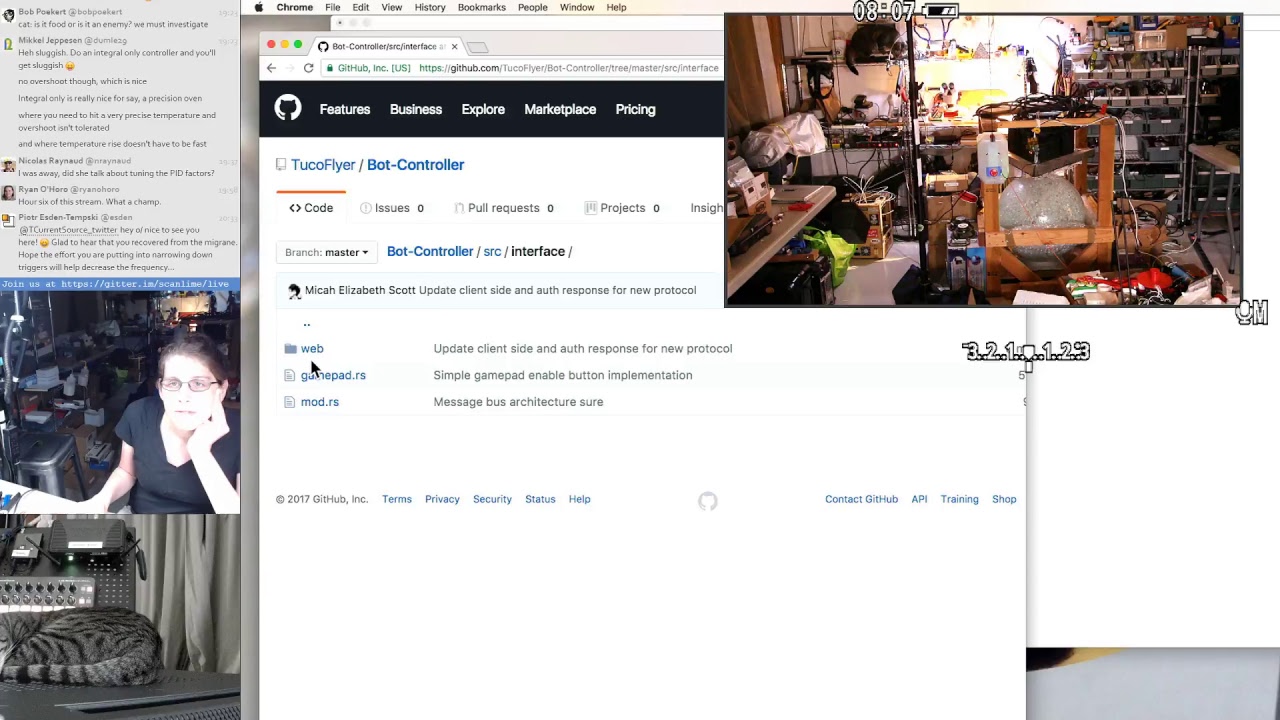Open the web folder
1280x720 pixels.
(312, 349)
